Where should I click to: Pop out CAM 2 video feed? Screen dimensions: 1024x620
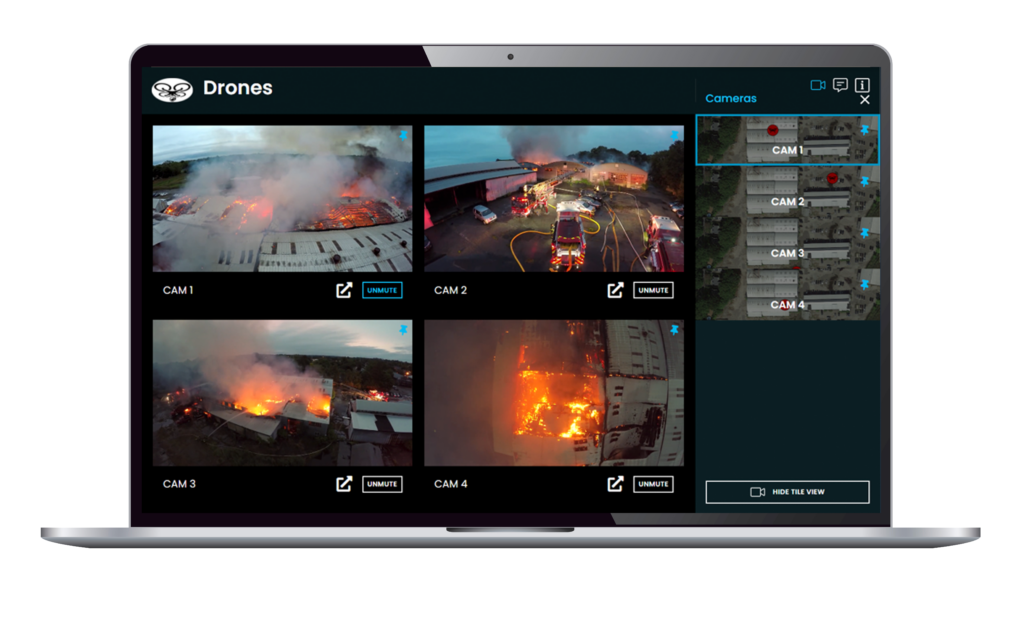tap(615, 290)
